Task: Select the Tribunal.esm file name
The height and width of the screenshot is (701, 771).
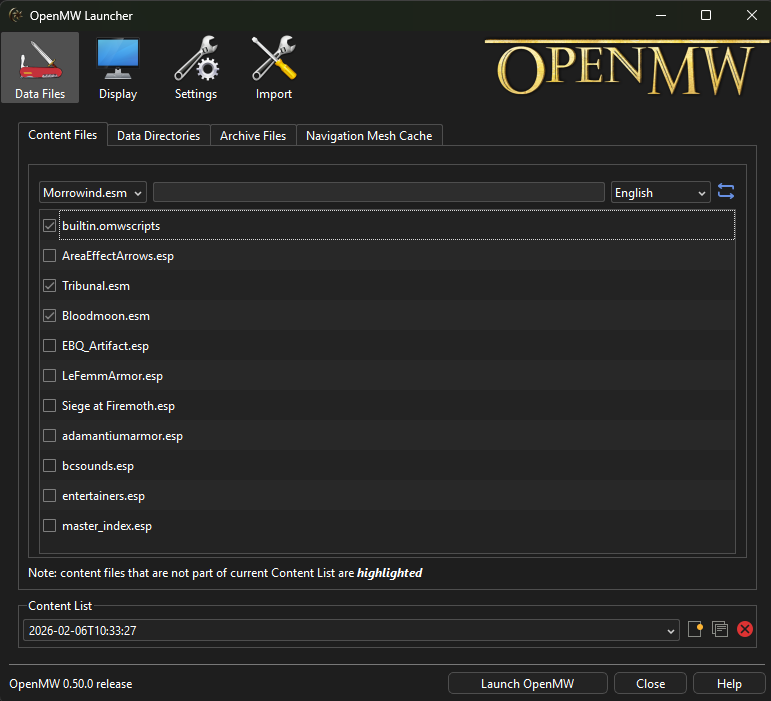Action: click(96, 286)
